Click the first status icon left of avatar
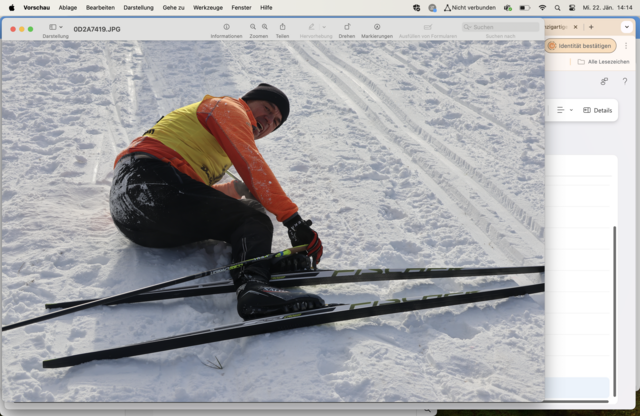 tap(417, 7)
